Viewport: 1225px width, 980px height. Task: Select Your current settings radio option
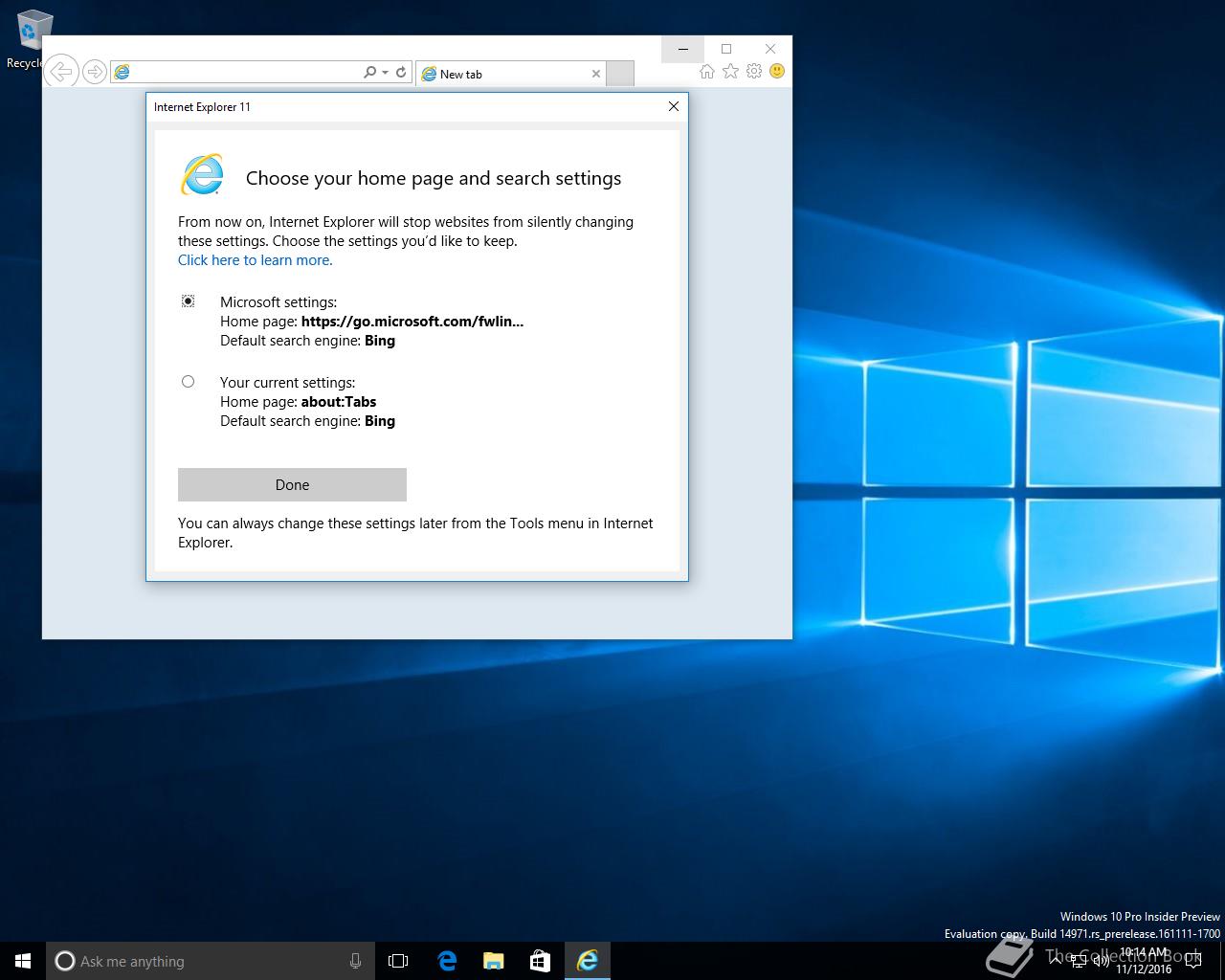pos(189,382)
